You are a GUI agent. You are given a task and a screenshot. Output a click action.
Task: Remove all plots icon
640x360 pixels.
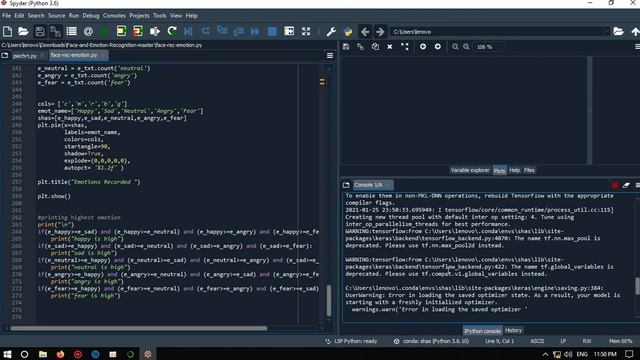coord(404,47)
